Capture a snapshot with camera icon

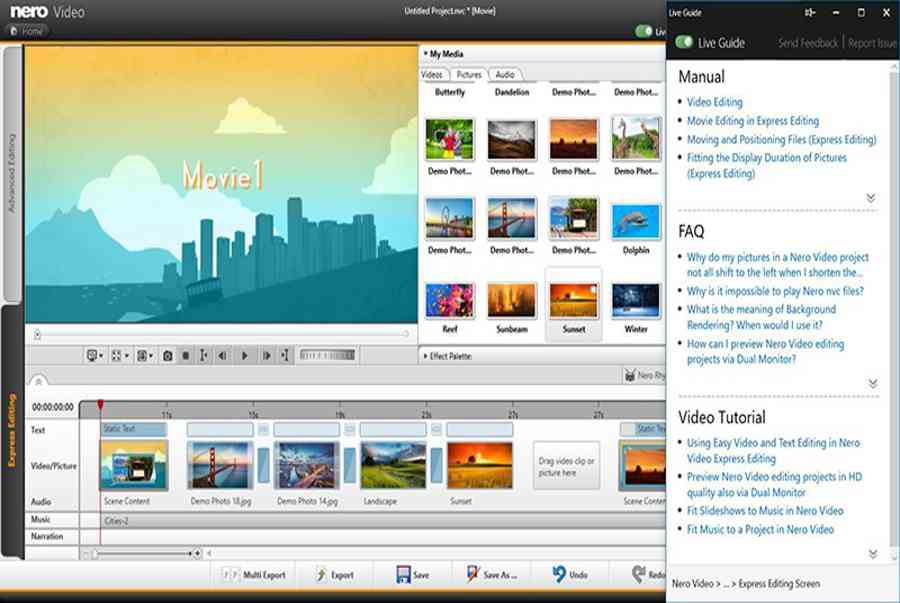tap(168, 356)
